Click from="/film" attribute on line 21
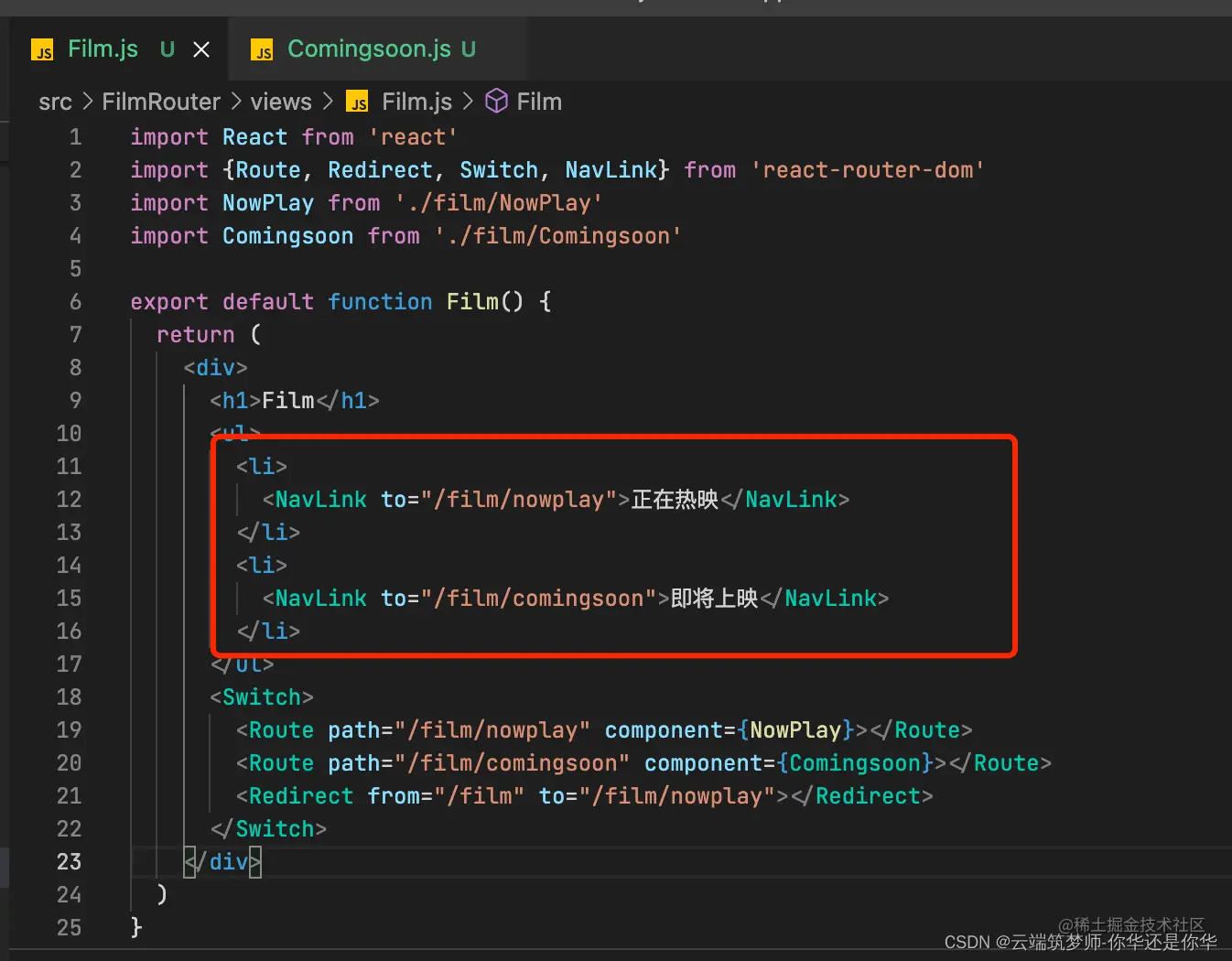Image resolution: width=1232 pixels, height=961 pixels. 446,796
